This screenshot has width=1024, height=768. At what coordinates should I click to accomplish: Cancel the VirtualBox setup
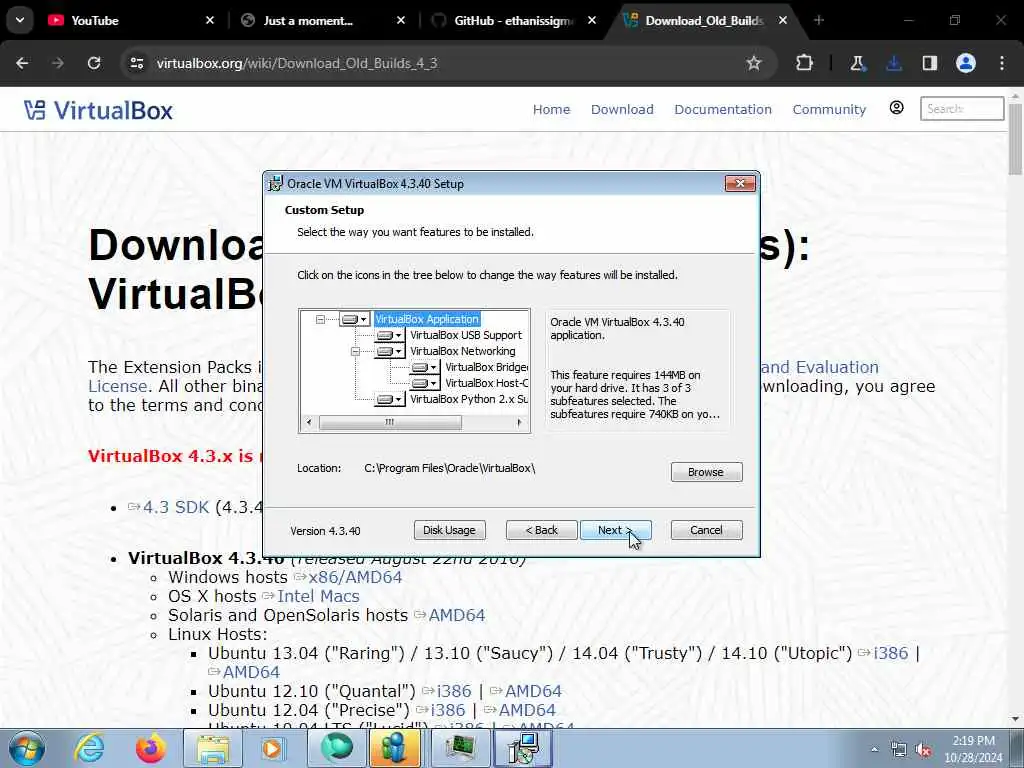coord(706,530)
